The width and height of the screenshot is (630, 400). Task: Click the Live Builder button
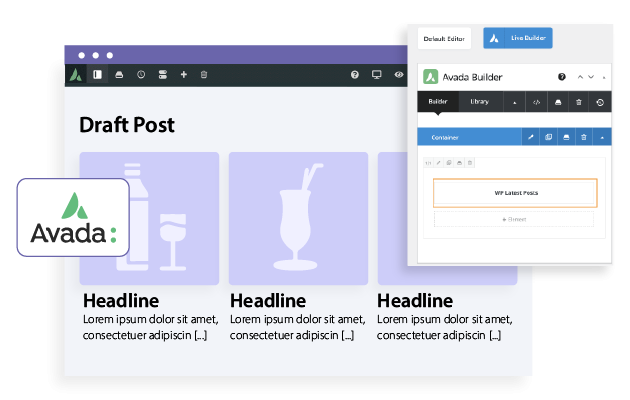tap(518, 38)
